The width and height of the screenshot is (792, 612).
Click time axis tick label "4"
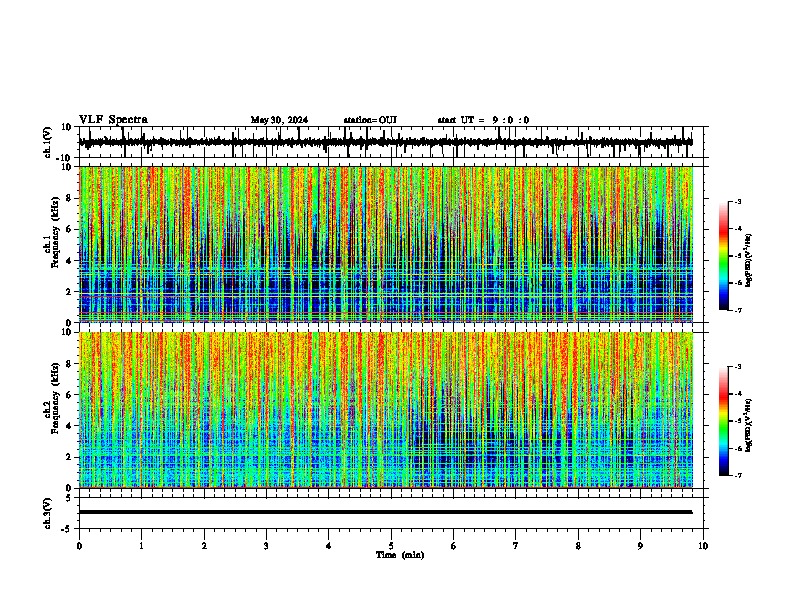click(x=329, y=546)
